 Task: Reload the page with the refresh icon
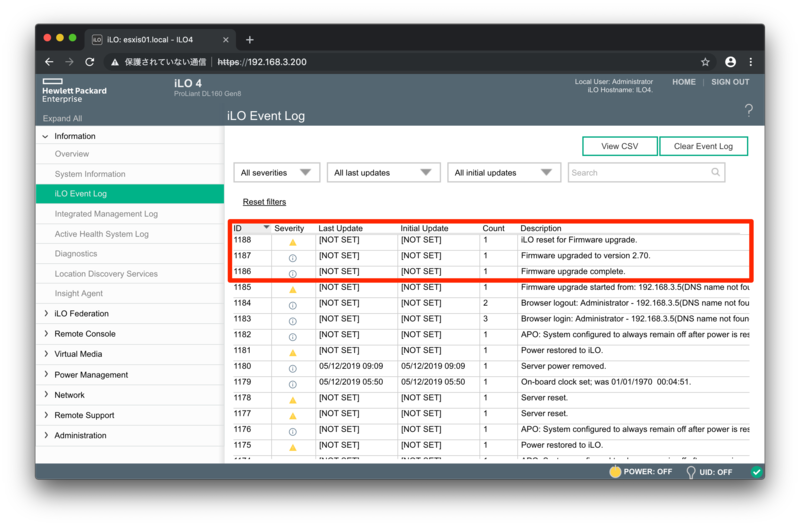point(90,62)
